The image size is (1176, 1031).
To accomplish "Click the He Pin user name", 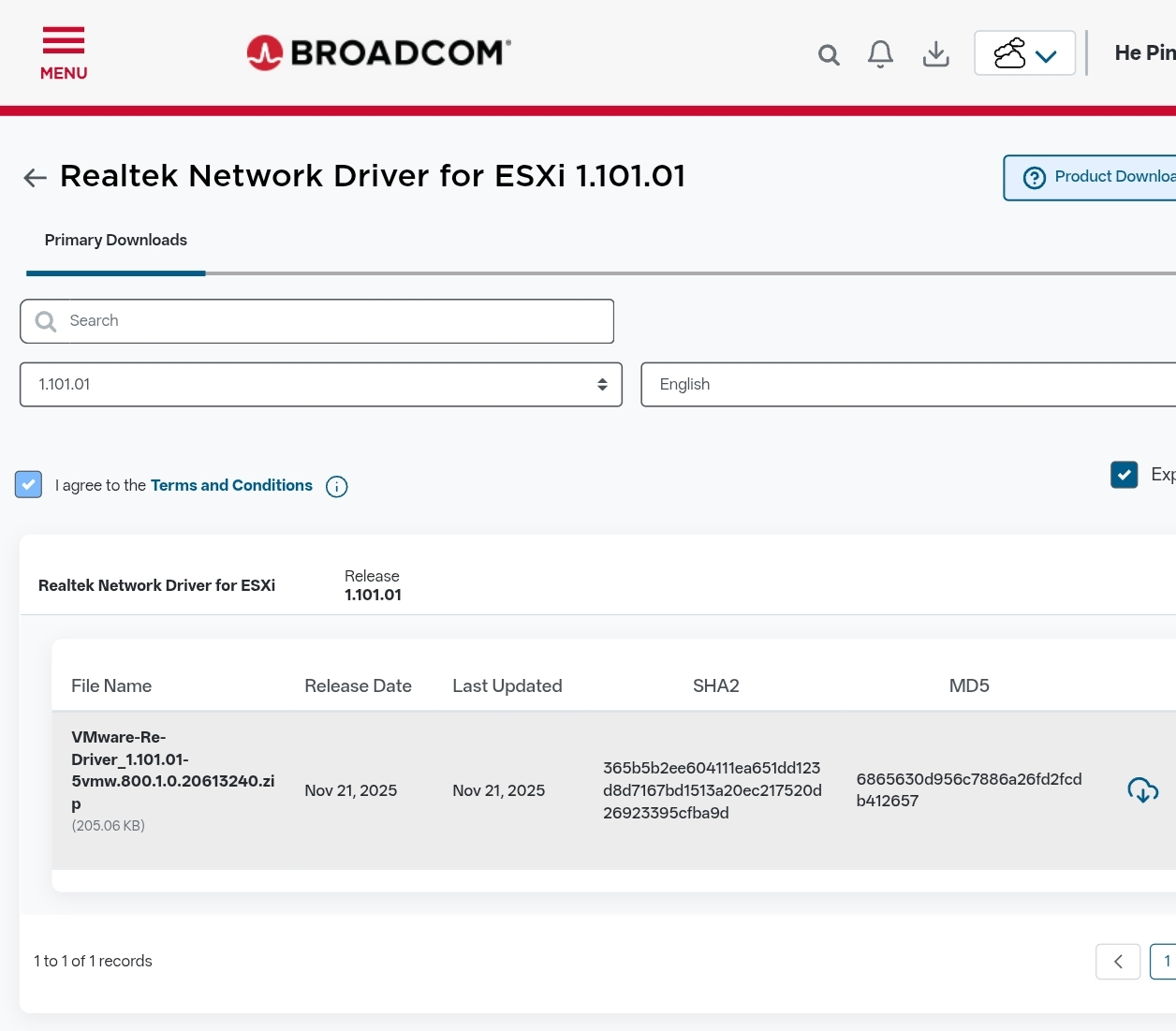I will pyautogui.click(x=1144, y=53).
